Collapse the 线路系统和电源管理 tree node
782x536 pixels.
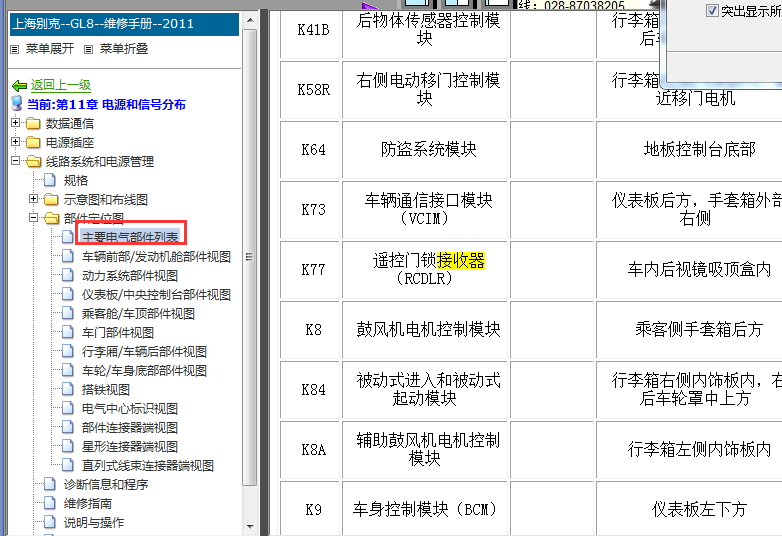point(16,161)
